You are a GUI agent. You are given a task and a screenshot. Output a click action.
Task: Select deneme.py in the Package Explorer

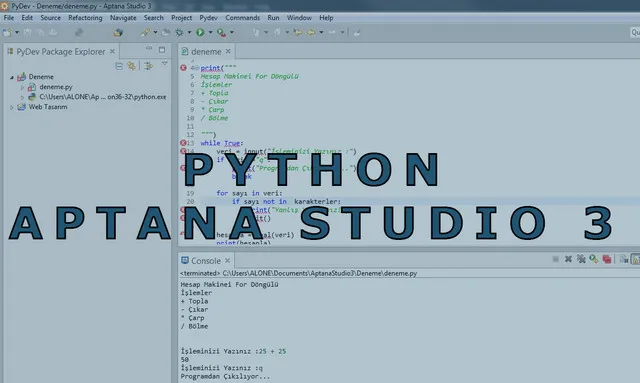tap(56, 87)
